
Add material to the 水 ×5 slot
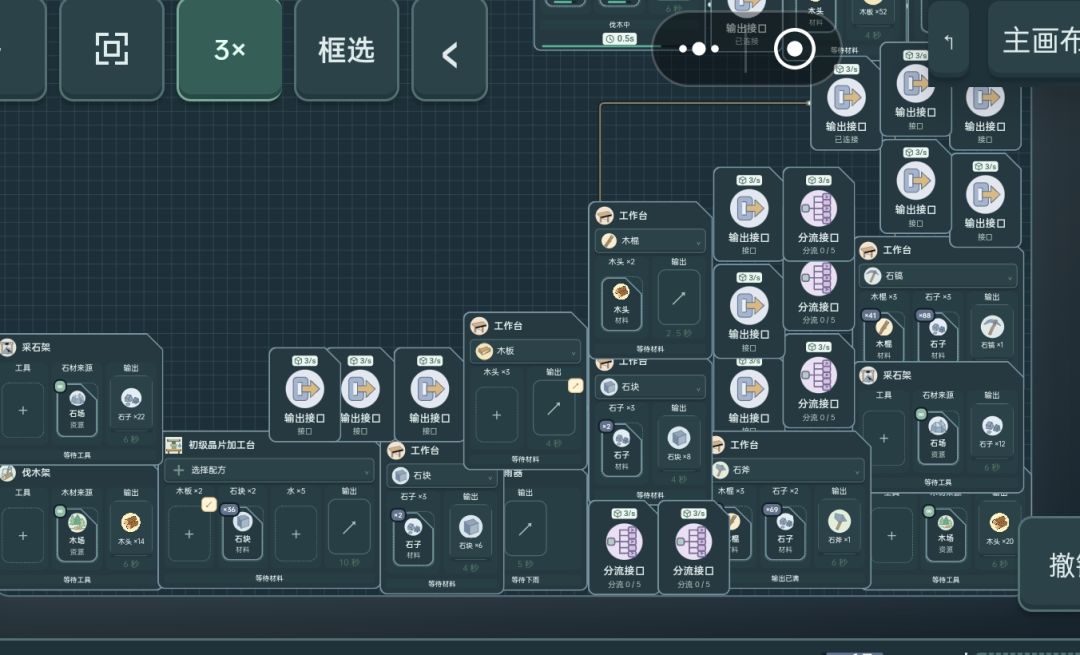(x=295, y=534)
